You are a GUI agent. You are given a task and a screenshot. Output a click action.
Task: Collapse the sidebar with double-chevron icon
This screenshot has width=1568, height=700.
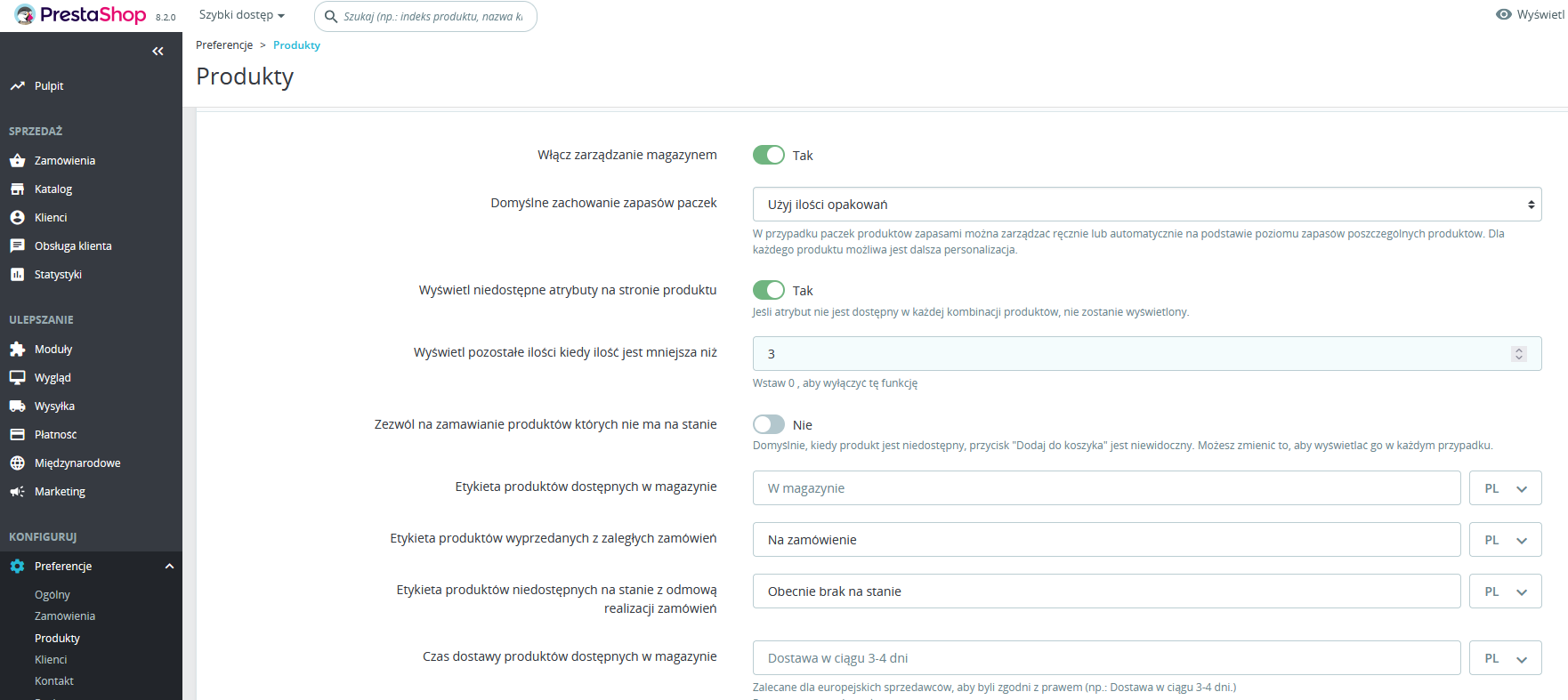[x=158, y=52]
